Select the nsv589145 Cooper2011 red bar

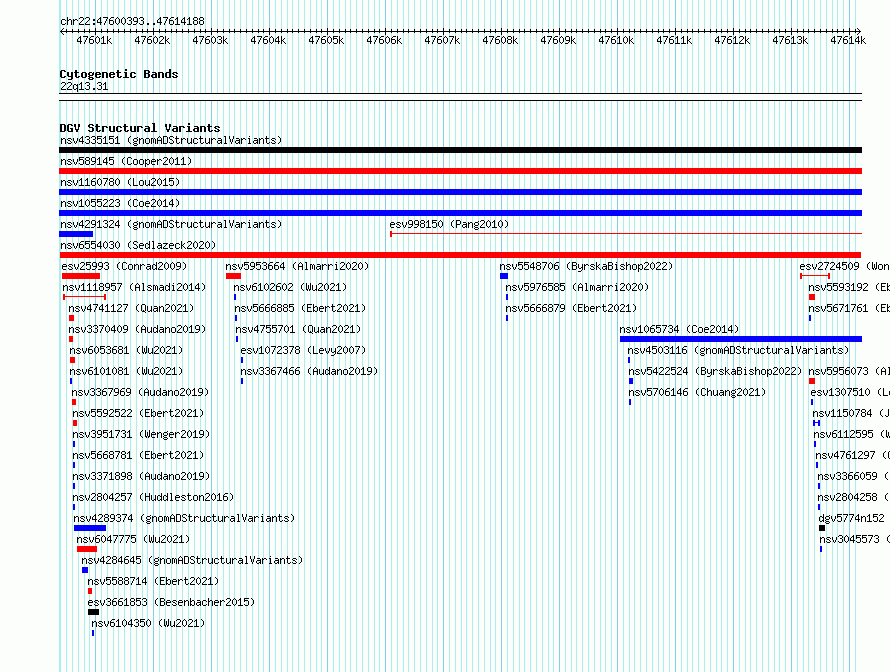pyautogui.click(x=460, y=171)
